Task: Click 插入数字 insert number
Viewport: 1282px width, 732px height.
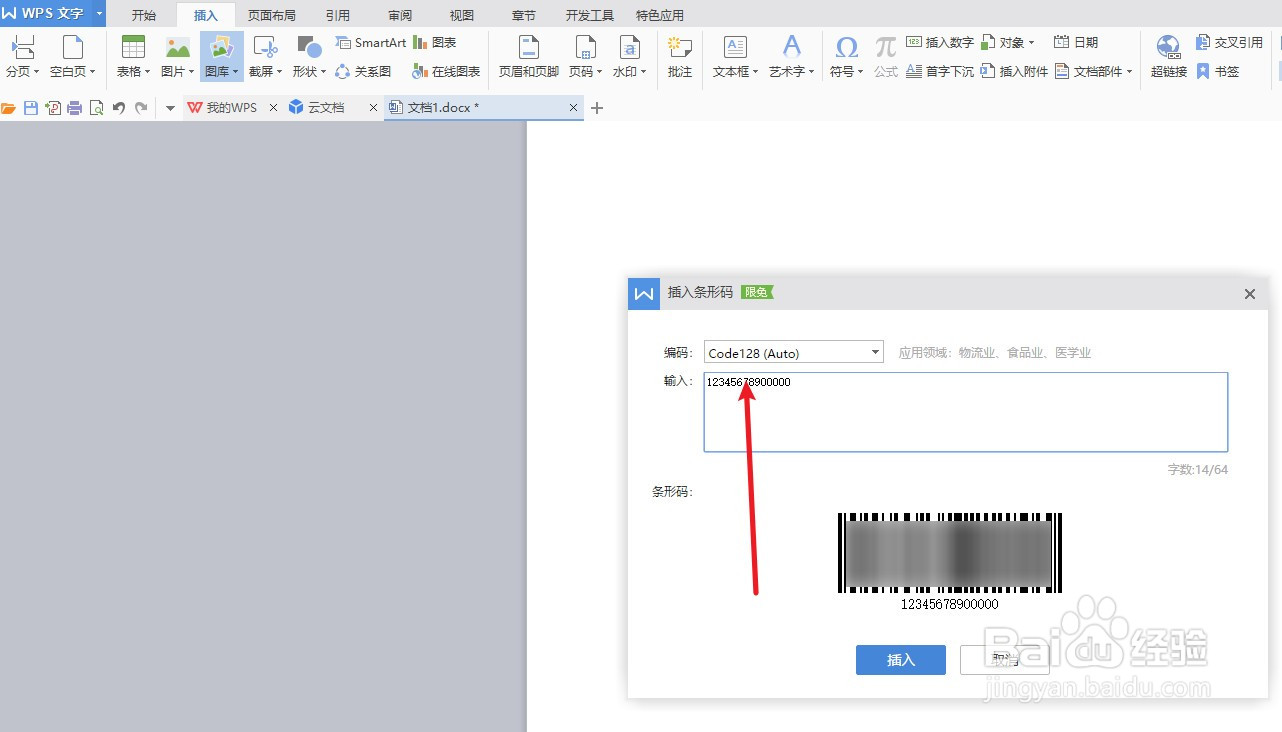Action: [x=939, y=43]
